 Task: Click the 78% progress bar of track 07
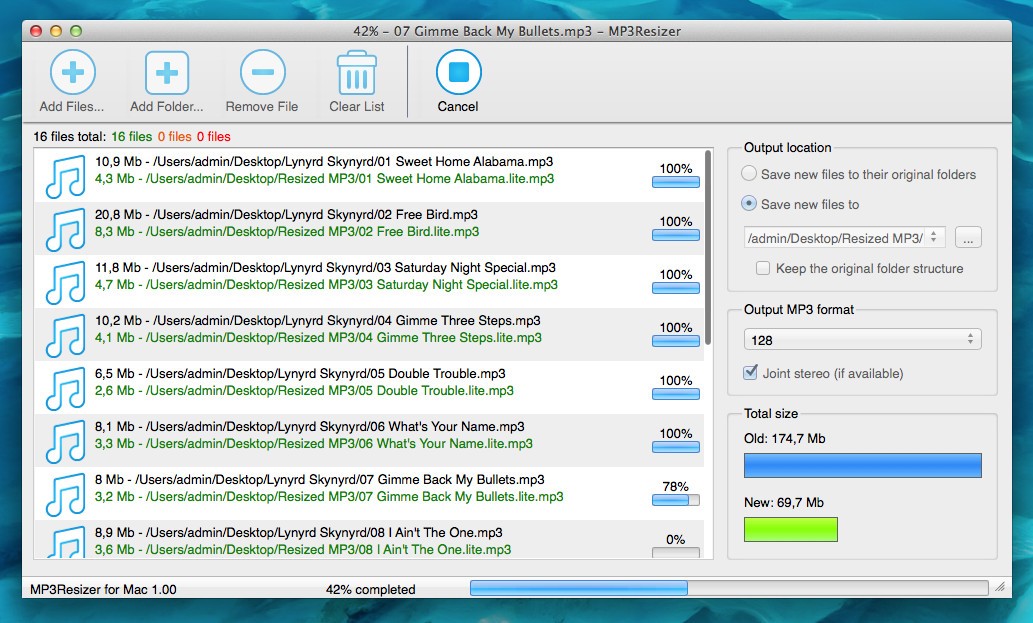pos(676,500)
